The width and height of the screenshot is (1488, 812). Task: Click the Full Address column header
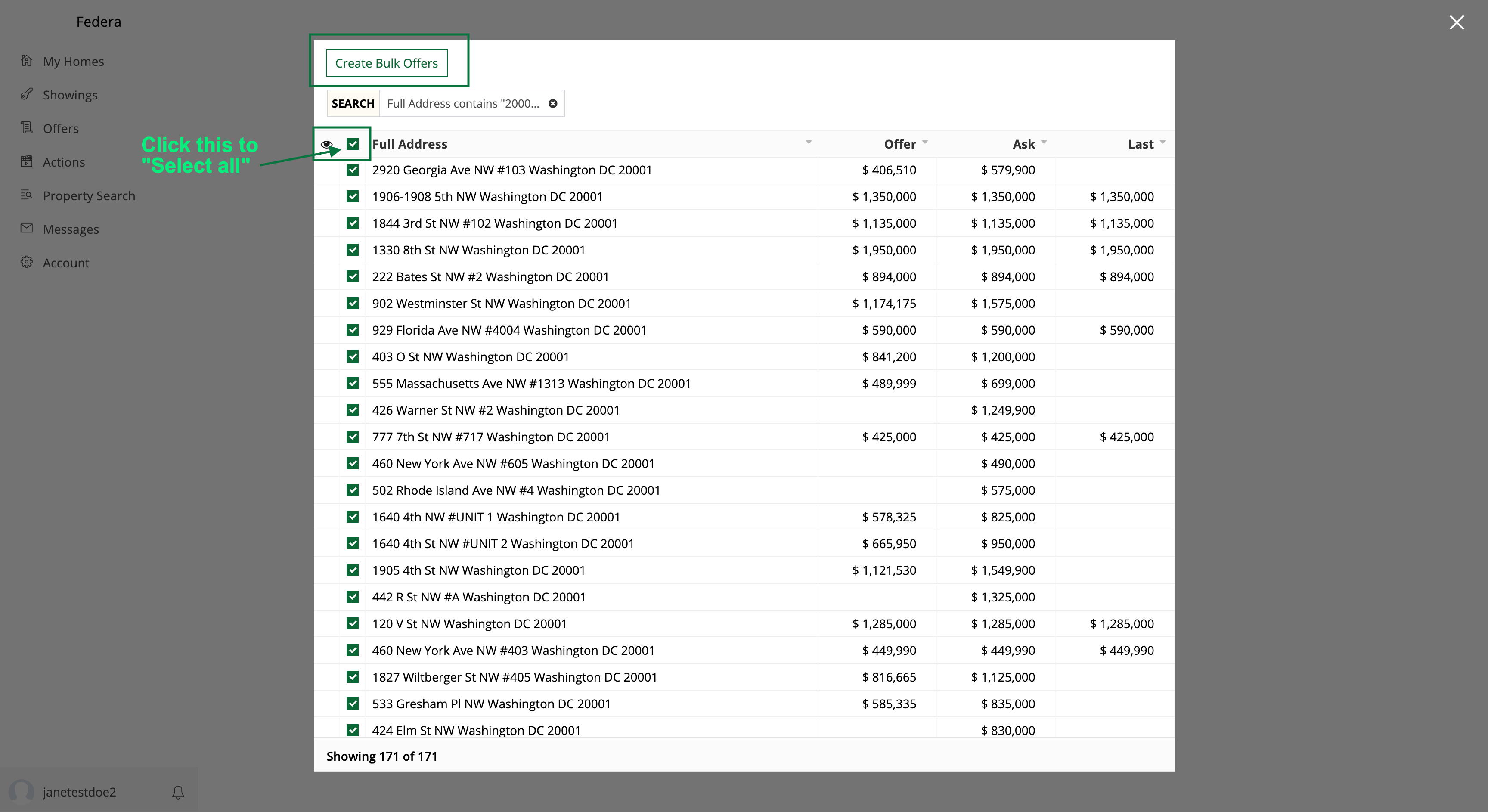pos(409,144)
